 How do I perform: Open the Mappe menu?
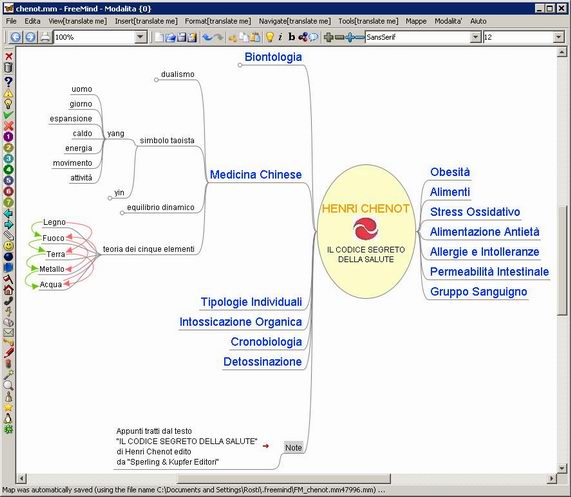coord(416,21)
